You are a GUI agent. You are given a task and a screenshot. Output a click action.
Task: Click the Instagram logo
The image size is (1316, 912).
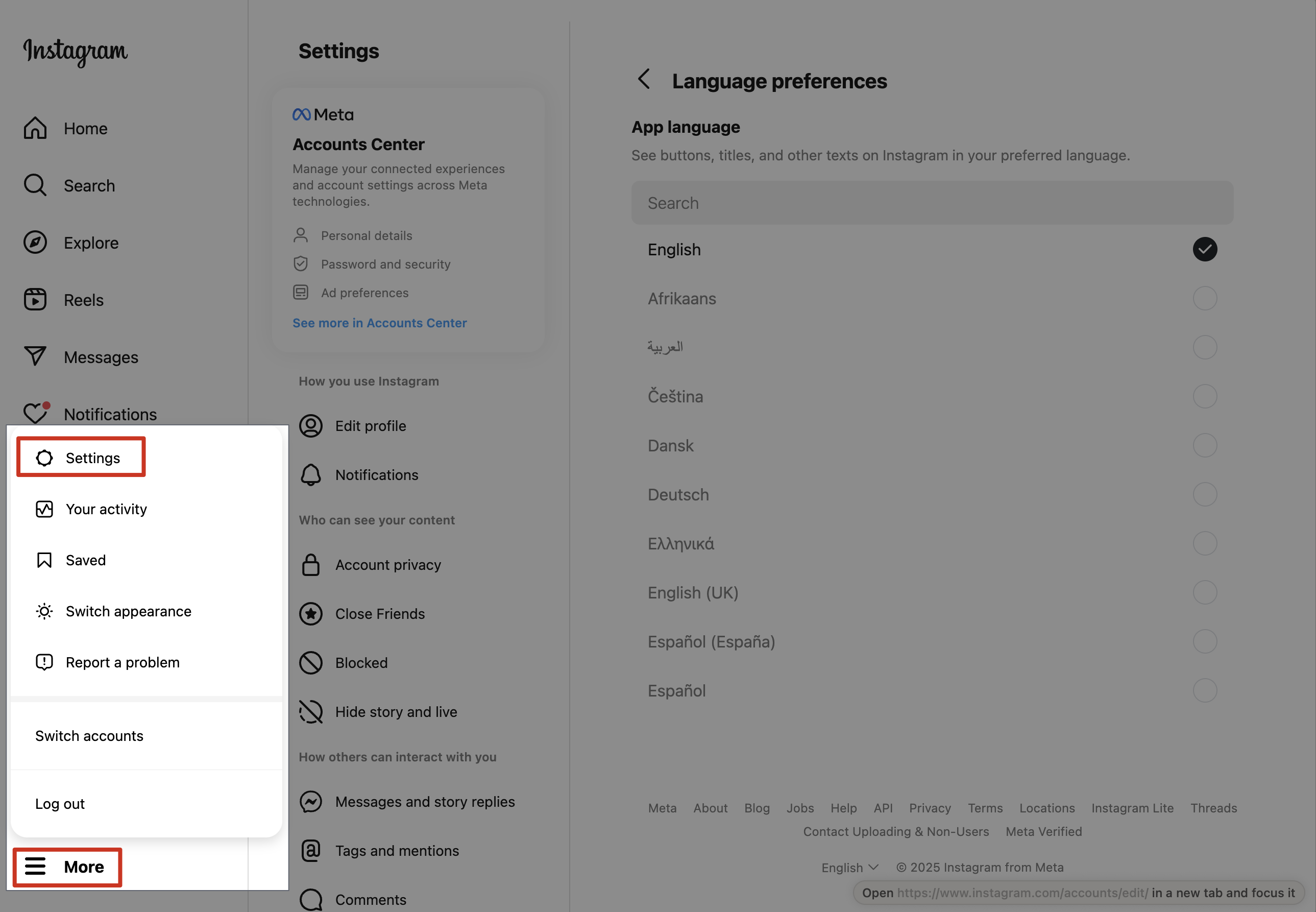click(x=76, y=52)
